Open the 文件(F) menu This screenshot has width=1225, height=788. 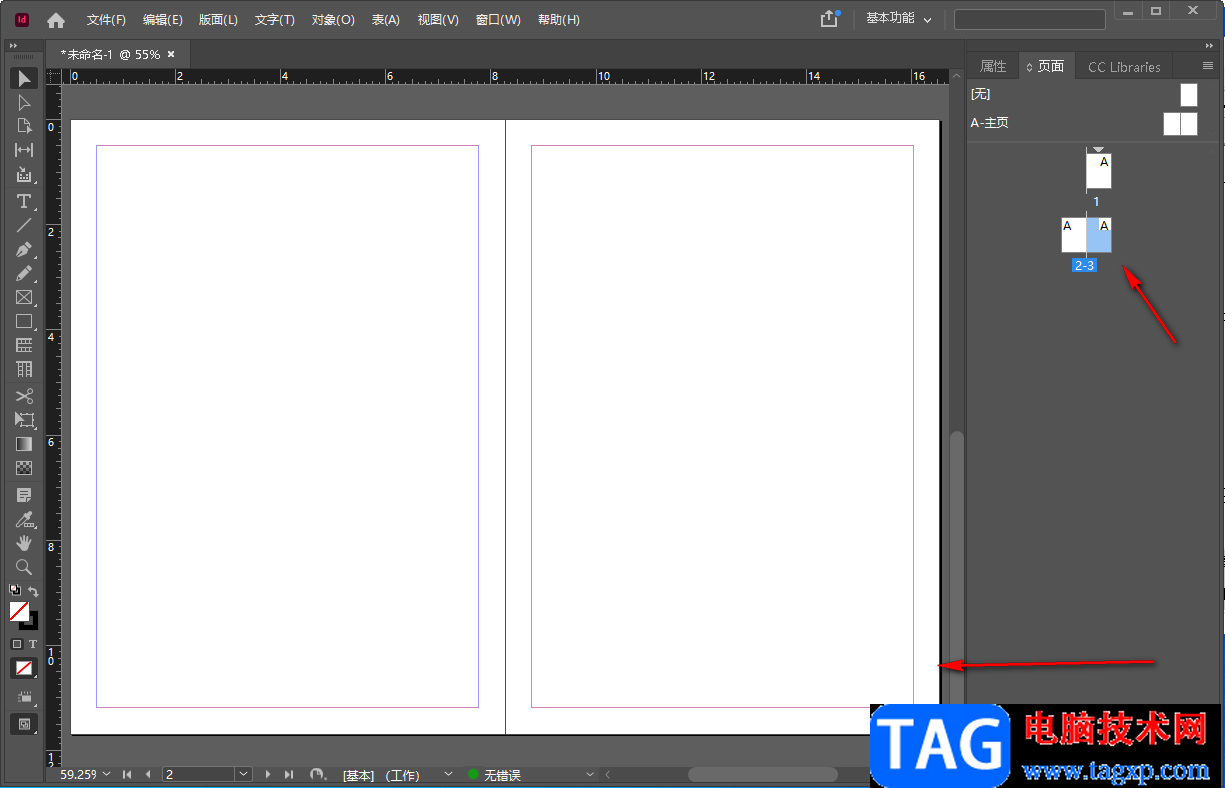click(106, 20)
